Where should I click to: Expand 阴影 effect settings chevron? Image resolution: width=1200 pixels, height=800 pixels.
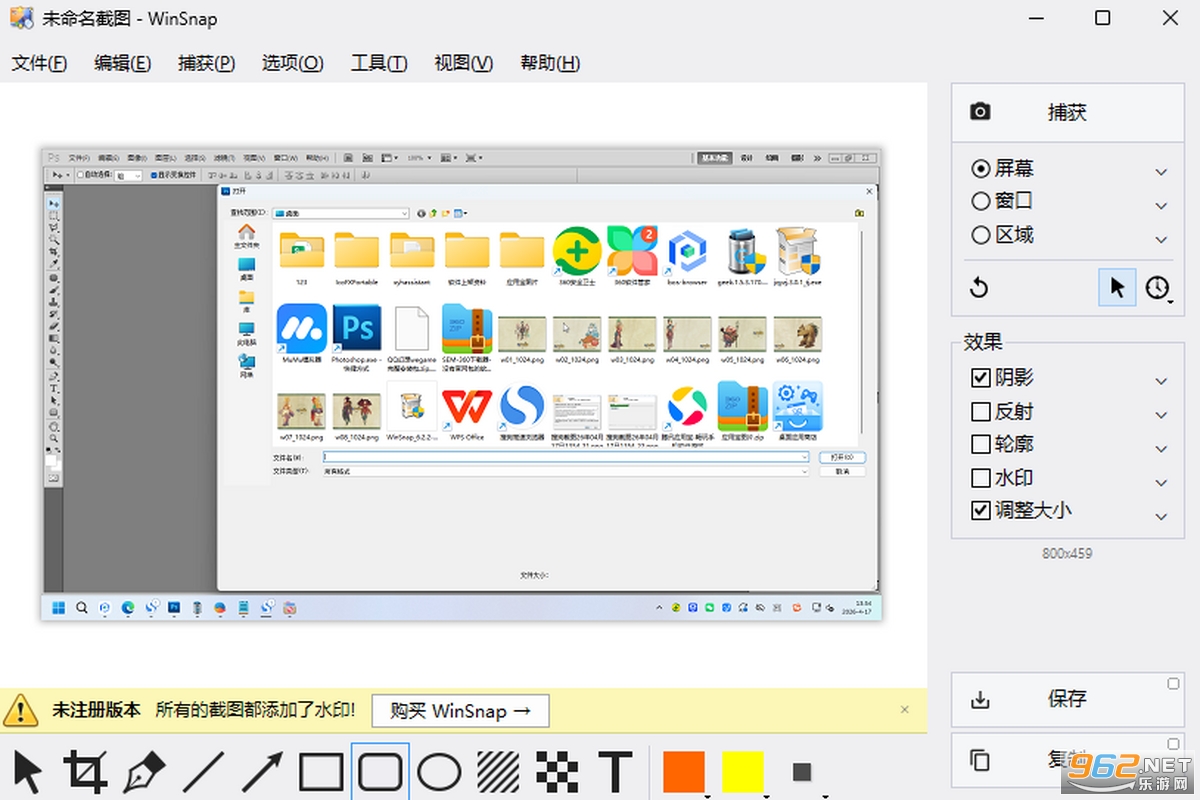pos(1161,381)
